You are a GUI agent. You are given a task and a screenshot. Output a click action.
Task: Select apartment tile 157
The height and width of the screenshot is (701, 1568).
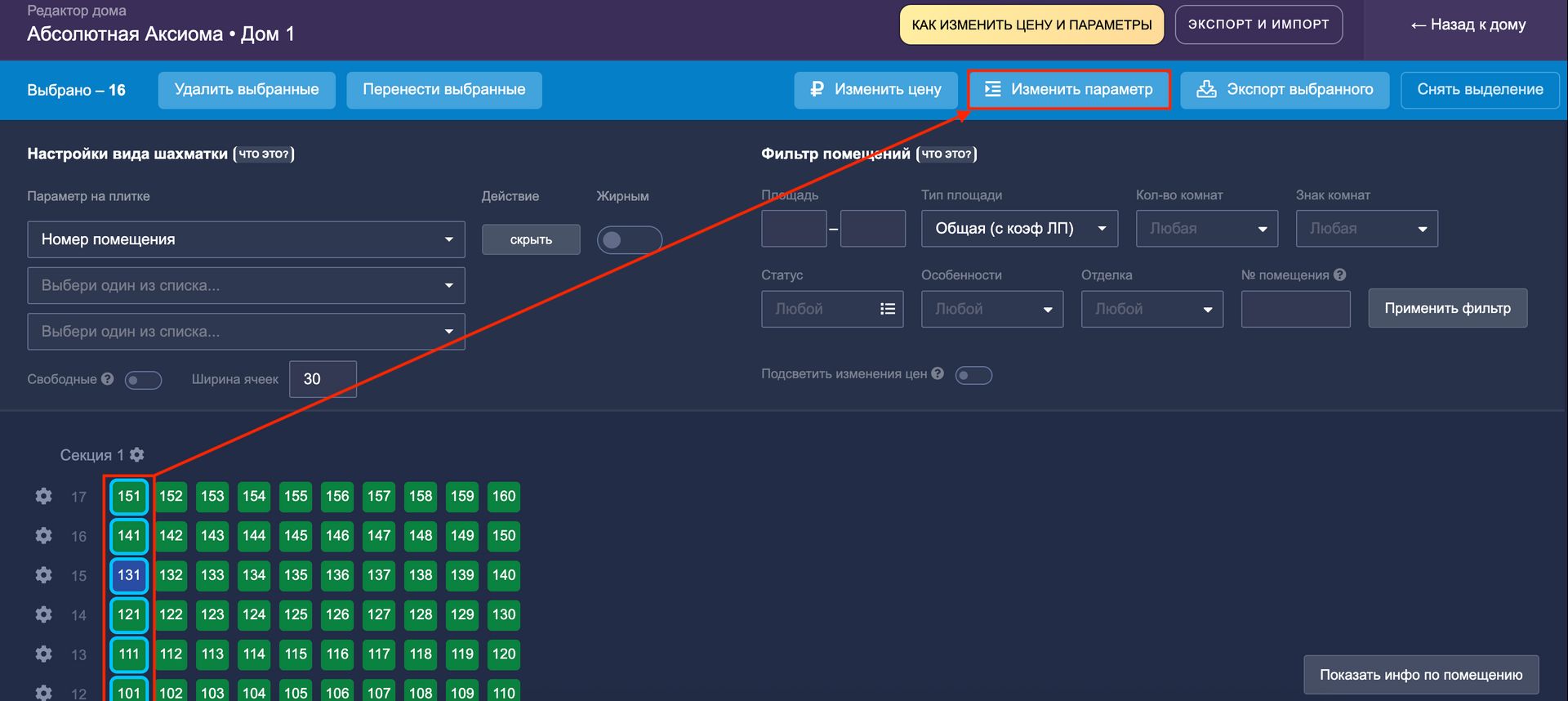coord(379,496)
